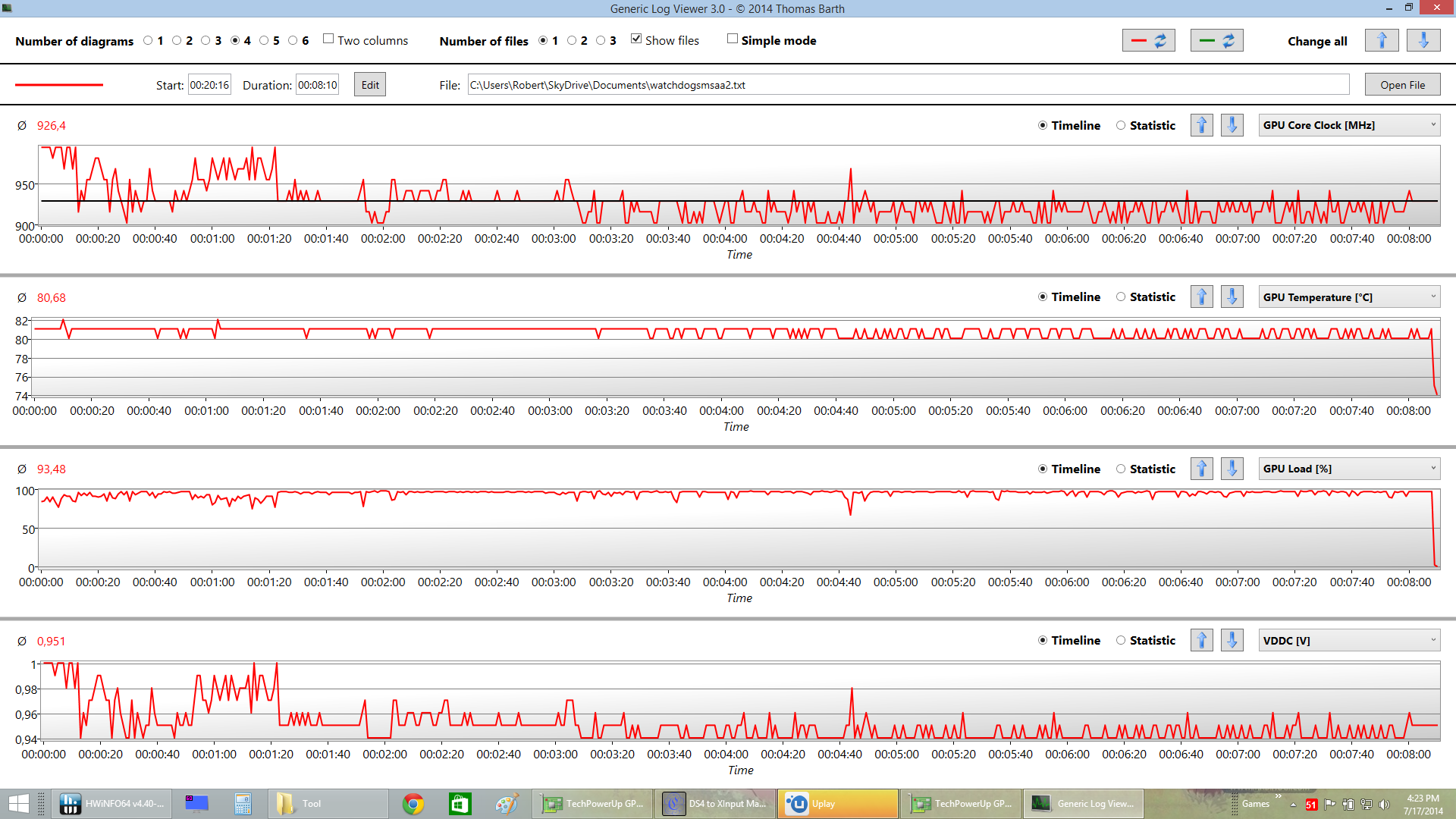Move GPU Load diagram down
Viewport: 1456px width, 819px height.
pyautogui.click(x=1232, y=469)
